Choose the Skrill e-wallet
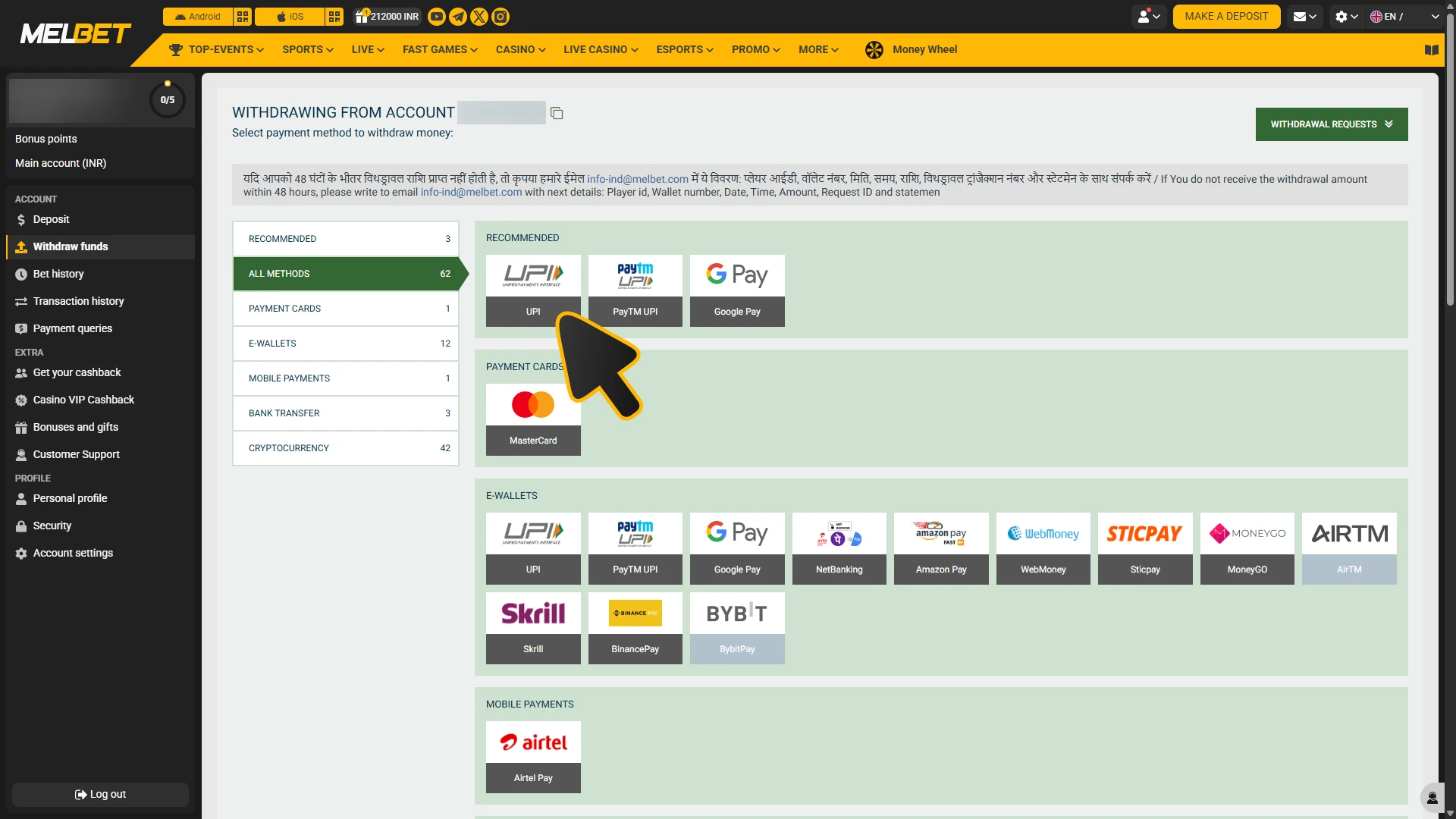 (533, 629)
